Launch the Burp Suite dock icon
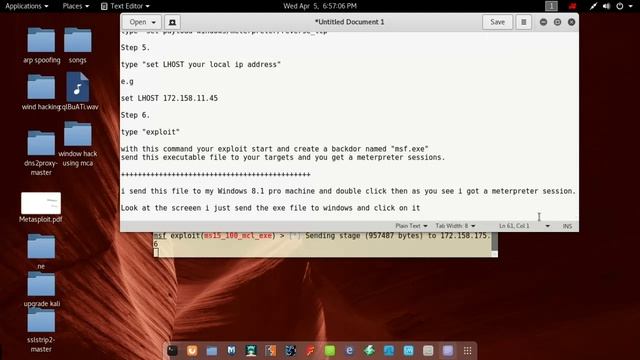The image size is (640, 360). [x=271, y=350]
